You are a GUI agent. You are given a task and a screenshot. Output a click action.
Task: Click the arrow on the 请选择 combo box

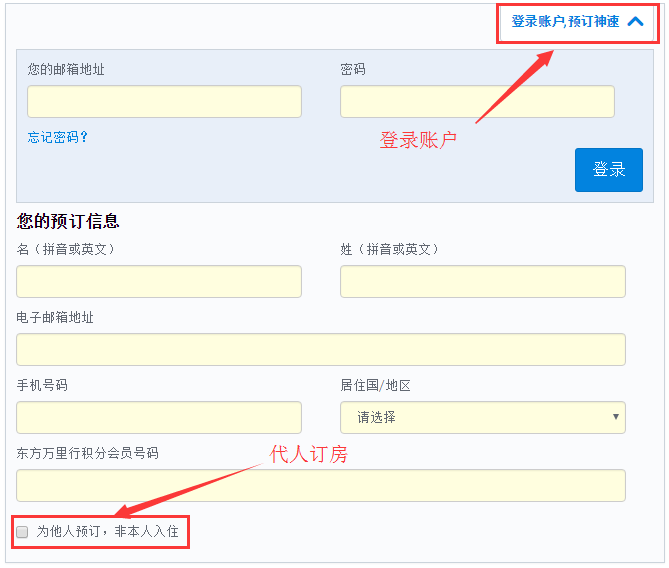(x=614, y=418)
